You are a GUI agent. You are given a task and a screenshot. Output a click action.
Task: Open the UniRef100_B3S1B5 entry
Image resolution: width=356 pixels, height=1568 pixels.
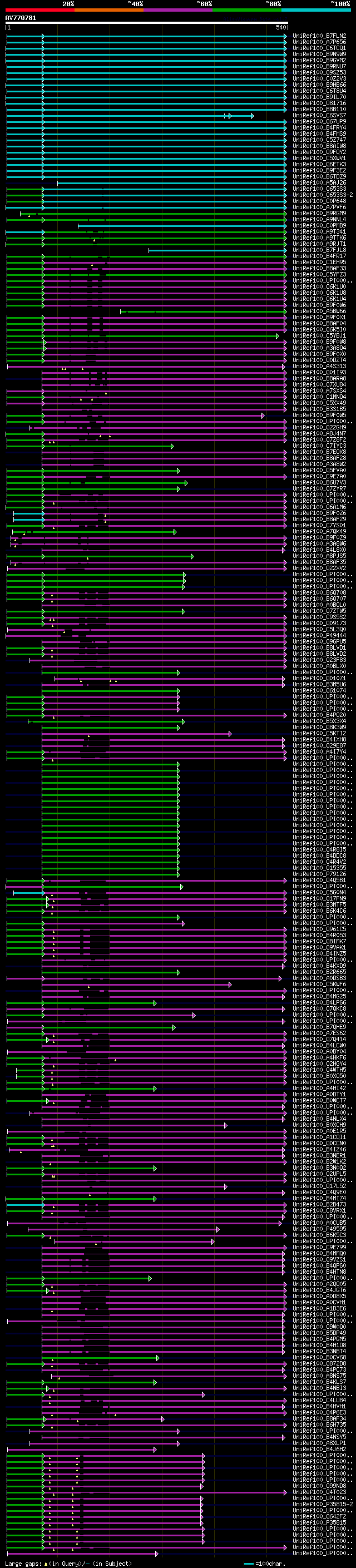point(319,409)
